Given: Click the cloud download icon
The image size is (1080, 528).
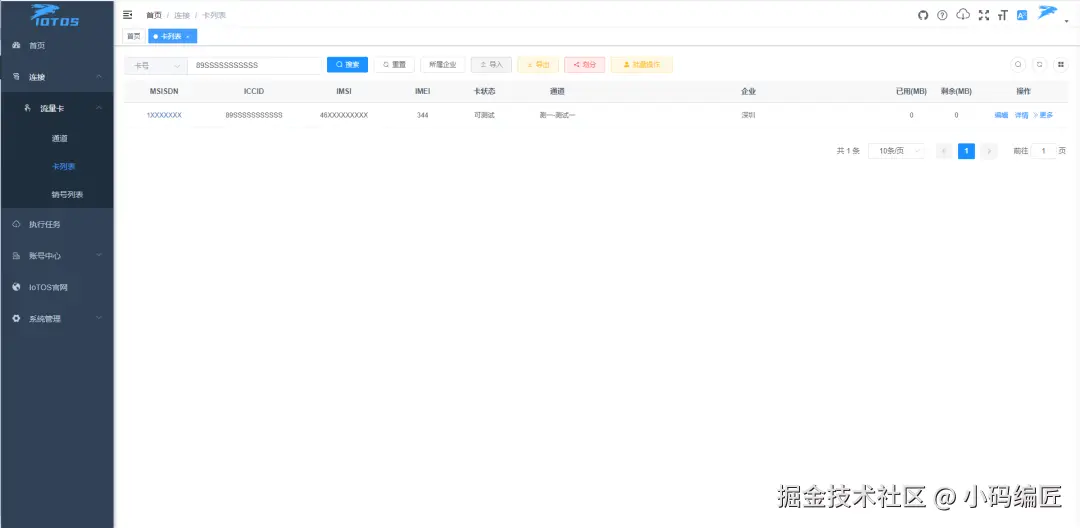Looking at the screenshot, I should (x=964, y=15).
